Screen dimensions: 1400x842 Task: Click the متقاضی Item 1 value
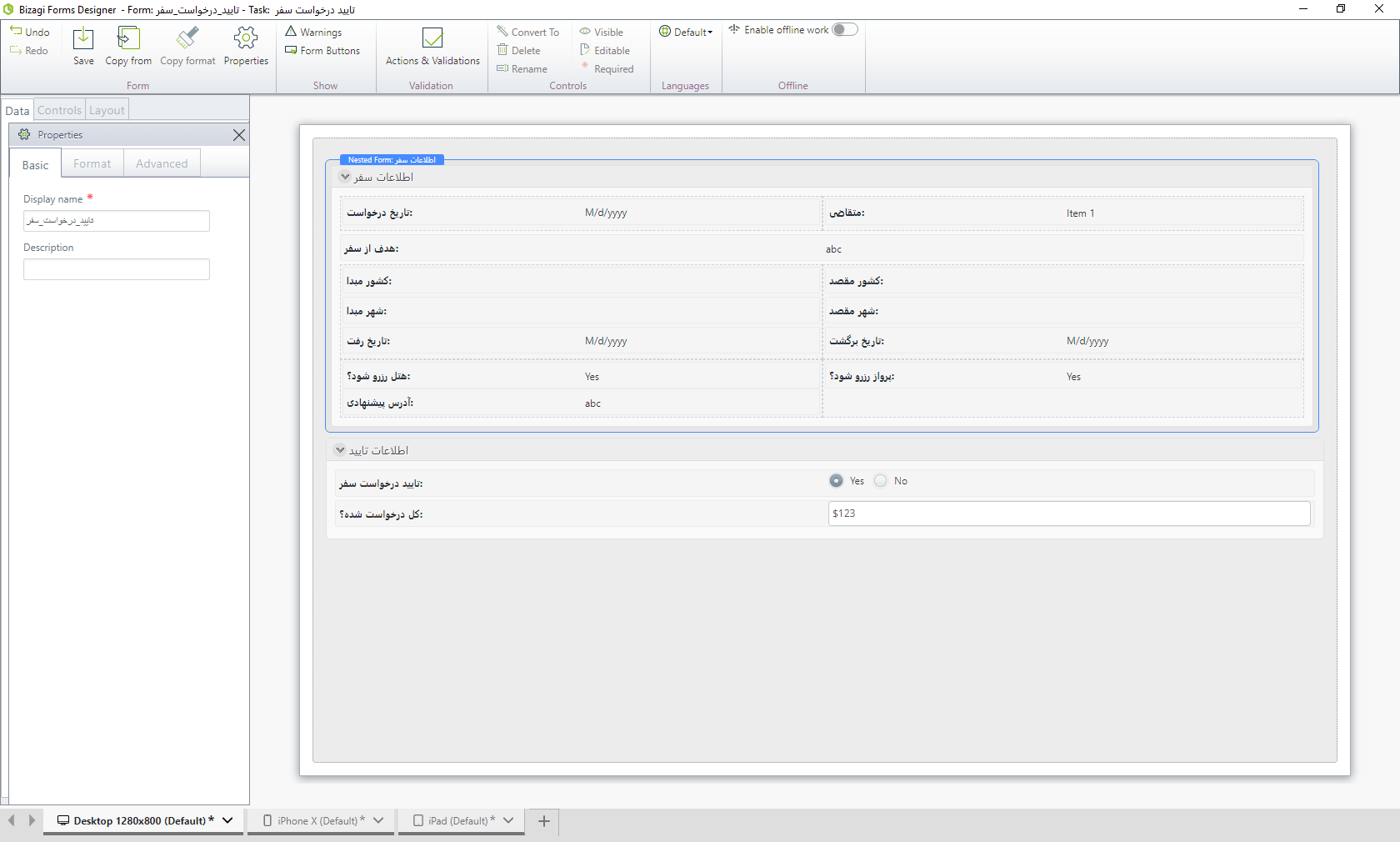pos(1081,213)
